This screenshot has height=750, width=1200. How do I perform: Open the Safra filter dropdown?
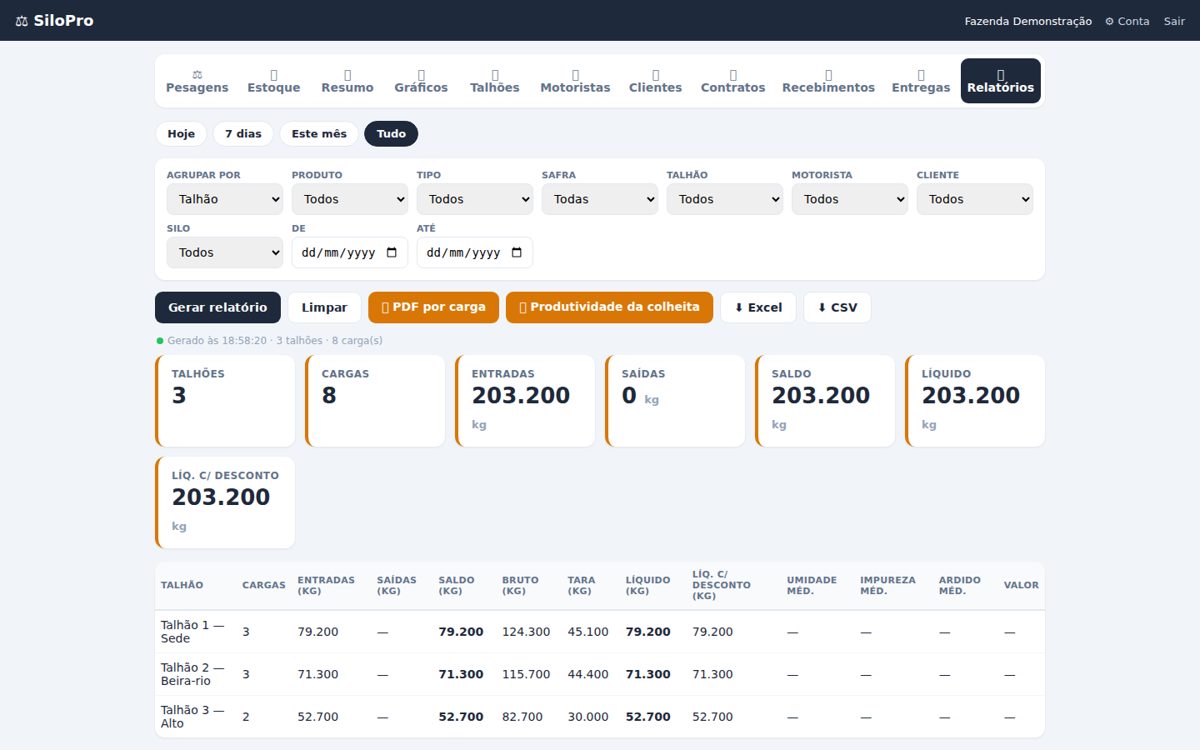coord(600,199)
